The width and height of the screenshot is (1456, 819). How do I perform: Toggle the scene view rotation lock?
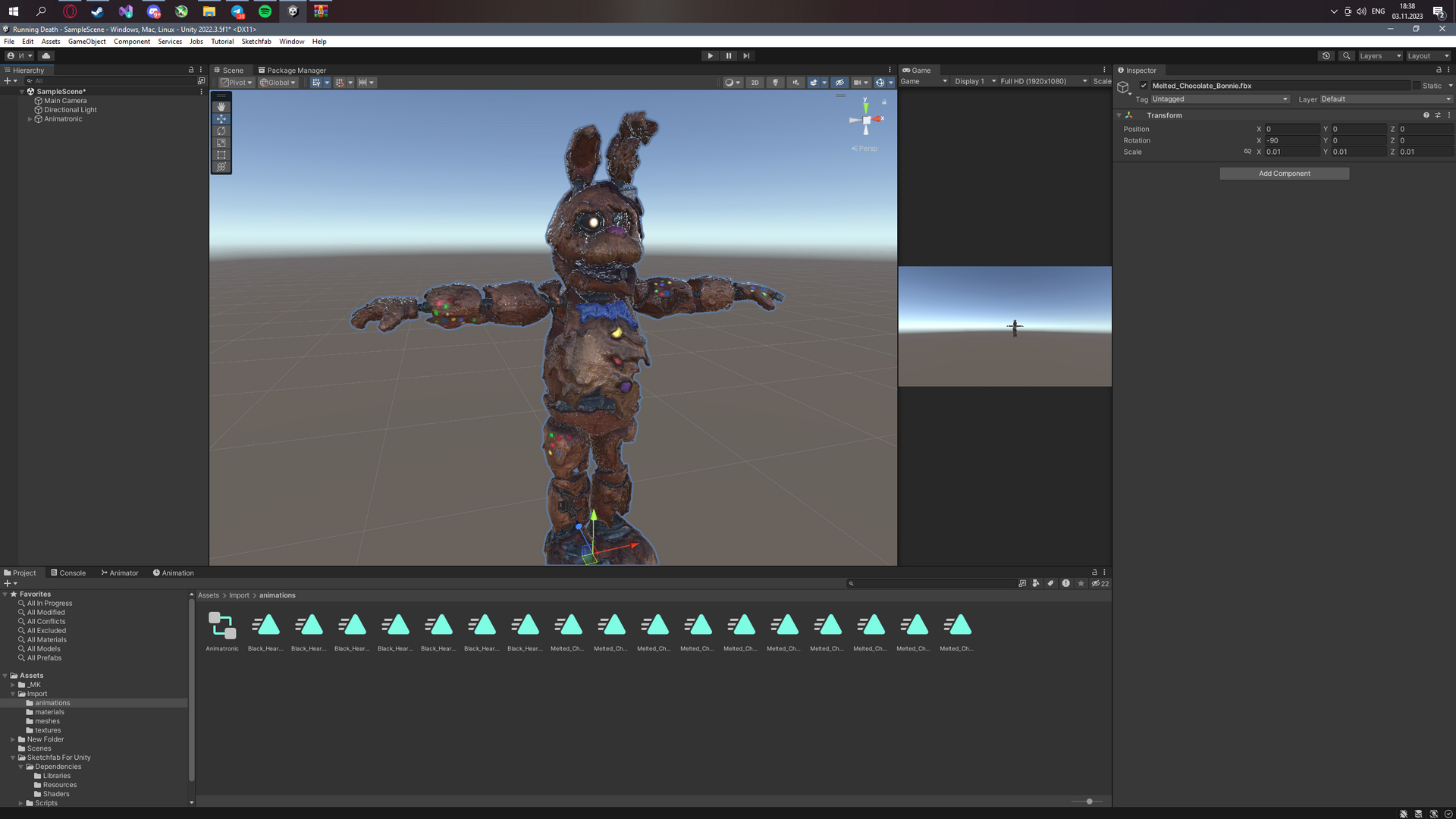click(884, 102)
